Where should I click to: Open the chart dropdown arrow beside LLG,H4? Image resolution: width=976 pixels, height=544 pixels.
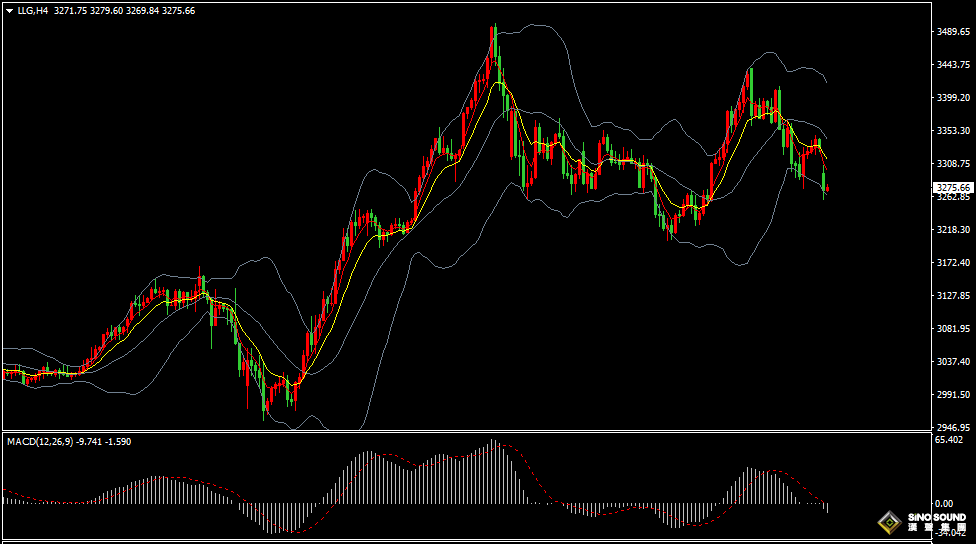tap(9, 10)
